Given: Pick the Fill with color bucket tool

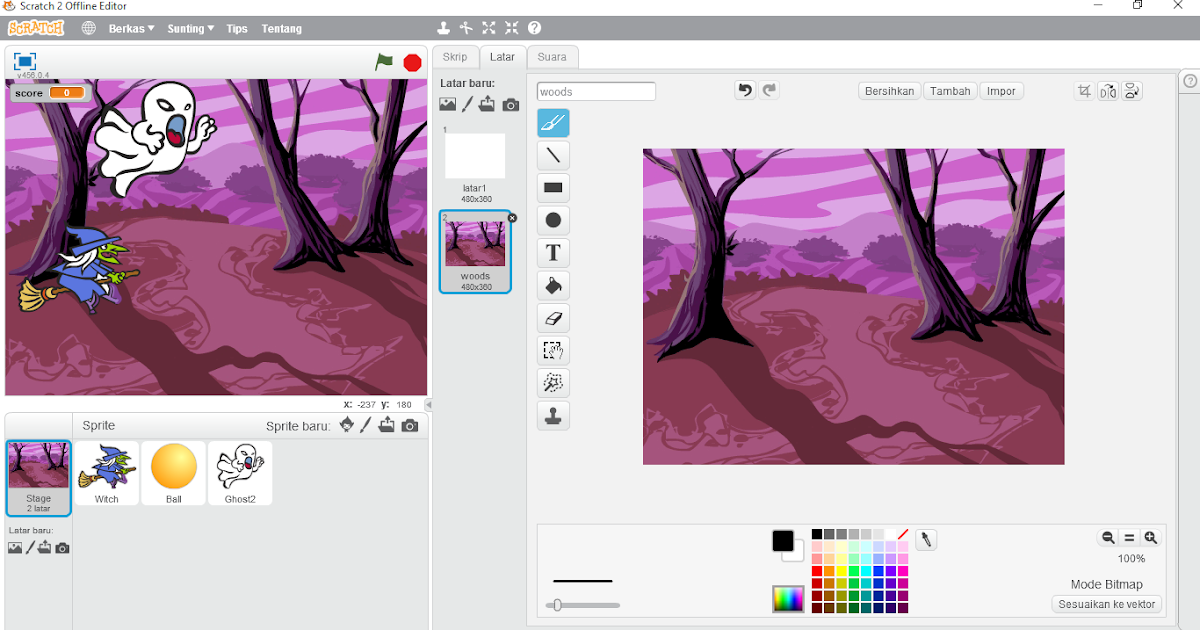Looking at the screenshot, I should point(553,285).
